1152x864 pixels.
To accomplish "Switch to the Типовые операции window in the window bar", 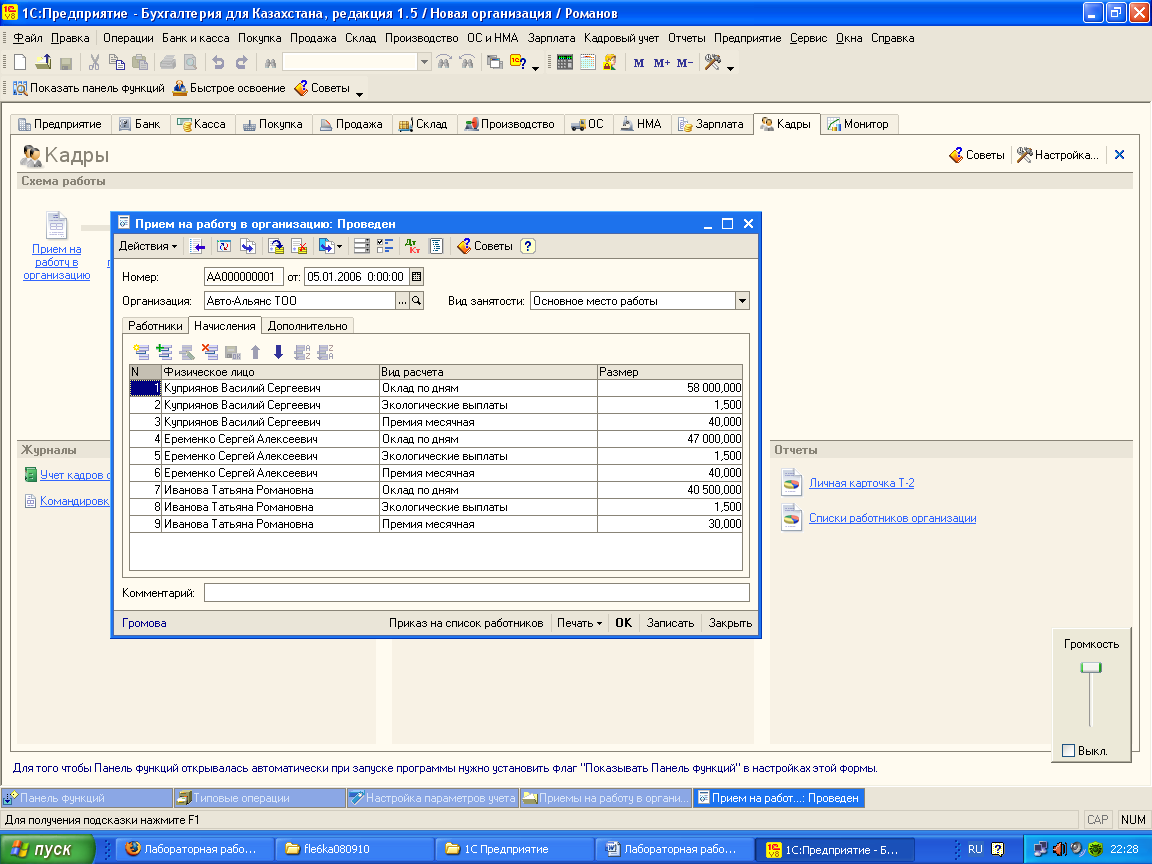I will [x=259, y=798].
